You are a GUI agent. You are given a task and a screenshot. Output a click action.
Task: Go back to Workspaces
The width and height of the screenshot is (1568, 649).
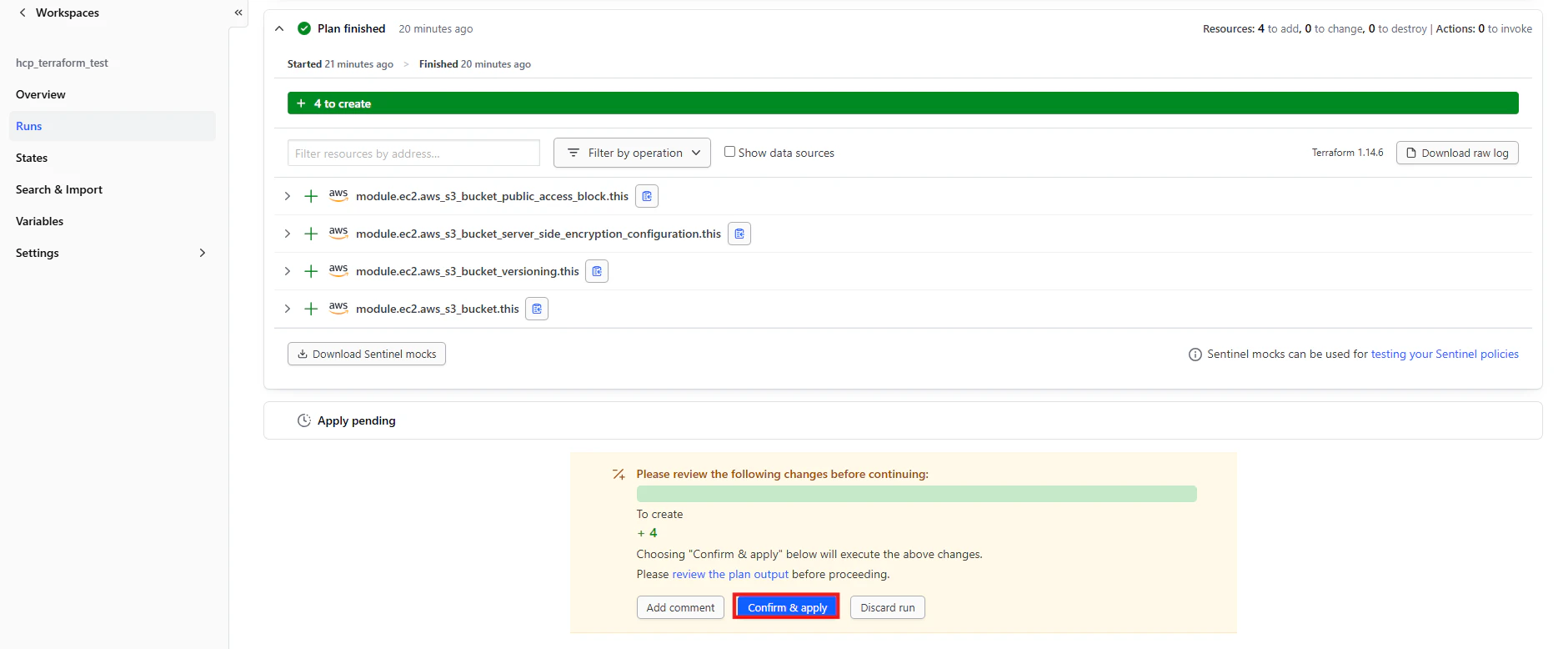(68, 13)
